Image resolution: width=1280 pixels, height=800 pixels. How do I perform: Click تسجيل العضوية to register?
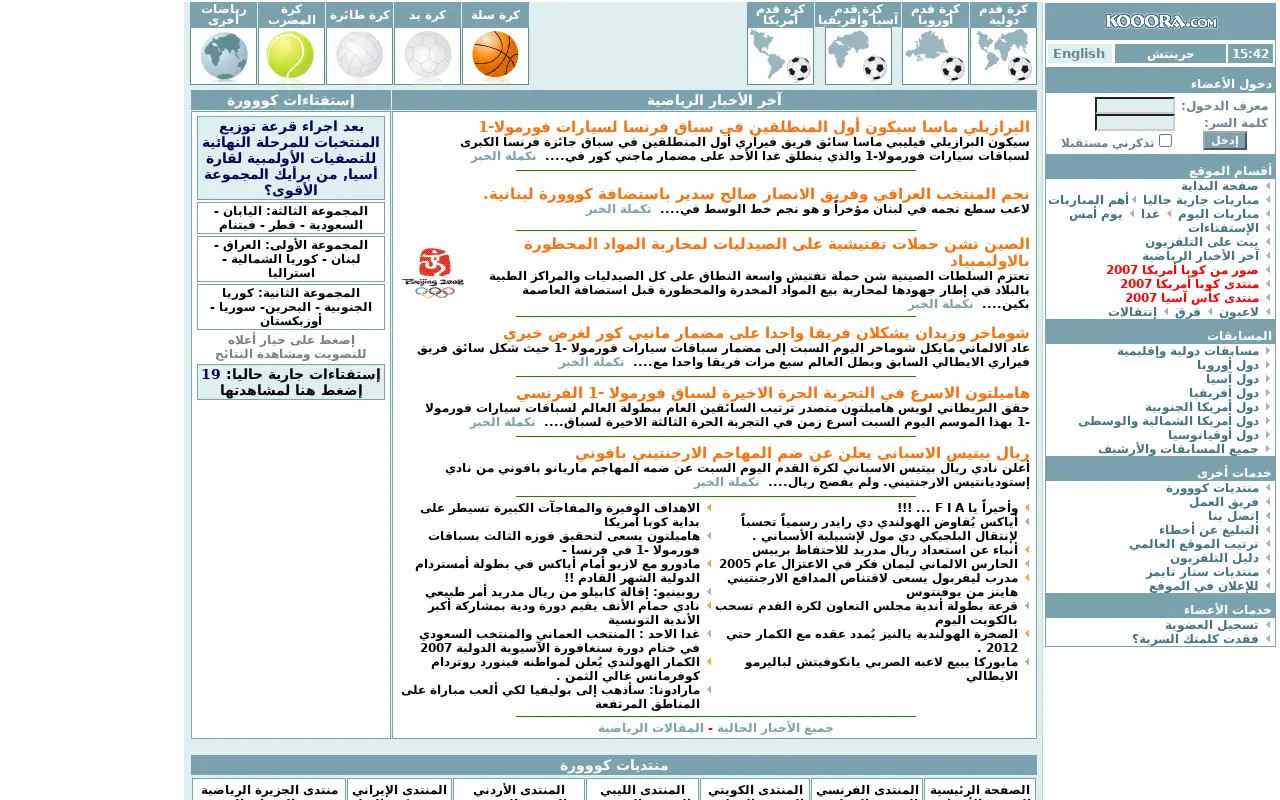(x=1212, y=625)
